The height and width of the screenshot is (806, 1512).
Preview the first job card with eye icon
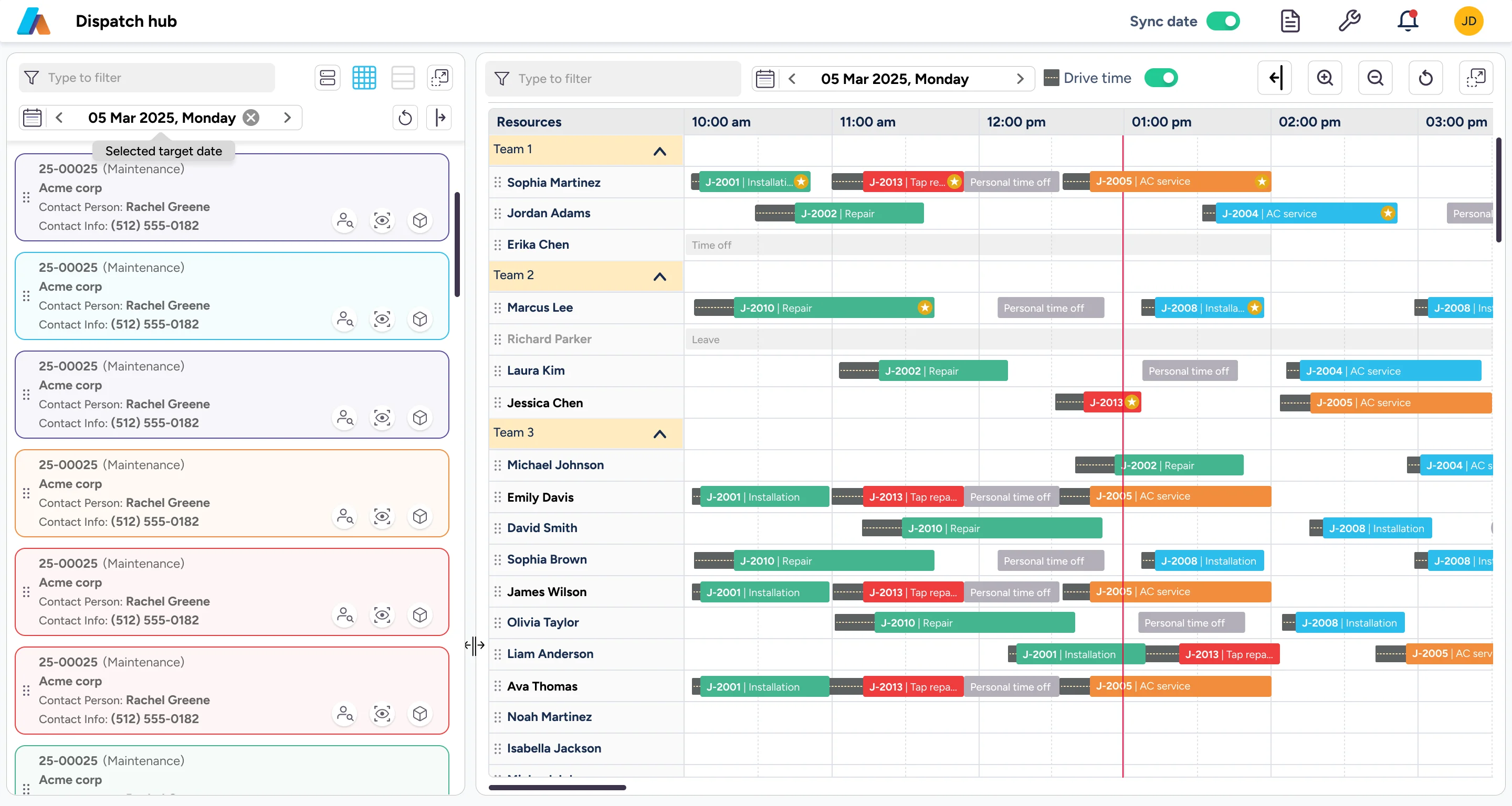[382, 220]
